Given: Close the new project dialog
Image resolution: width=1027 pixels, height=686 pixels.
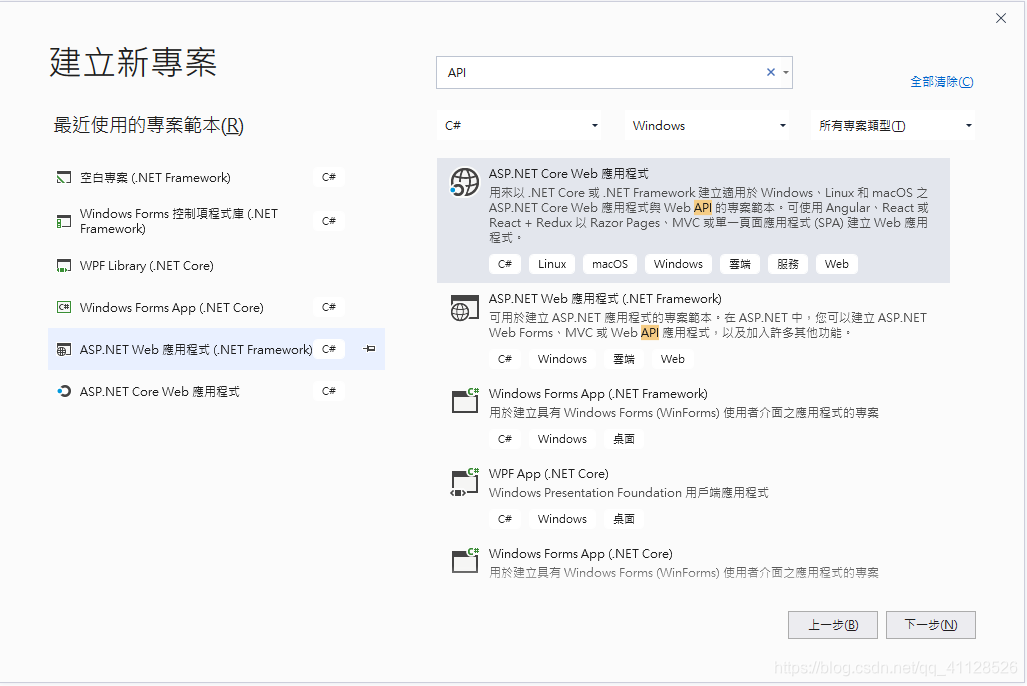Looking at the screenshot, I should pos(1001,18).
